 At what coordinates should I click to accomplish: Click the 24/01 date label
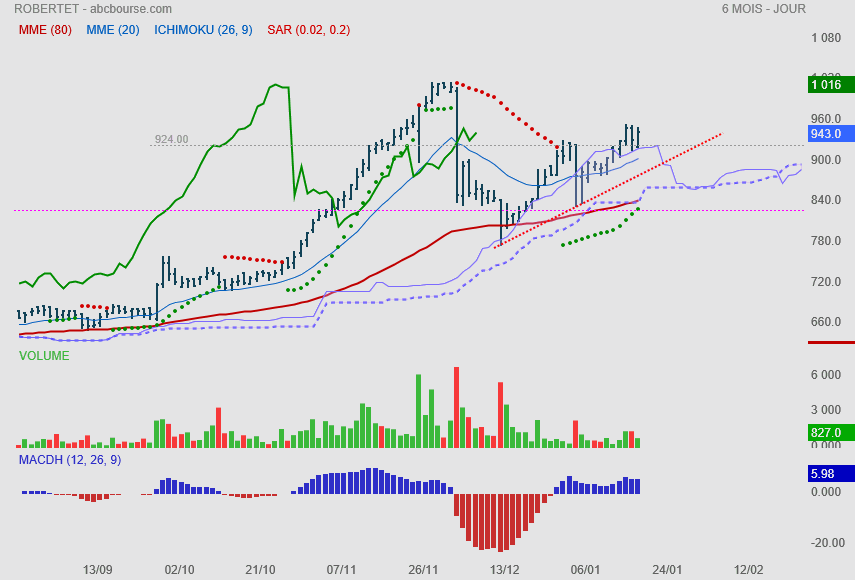click(667, 570)
